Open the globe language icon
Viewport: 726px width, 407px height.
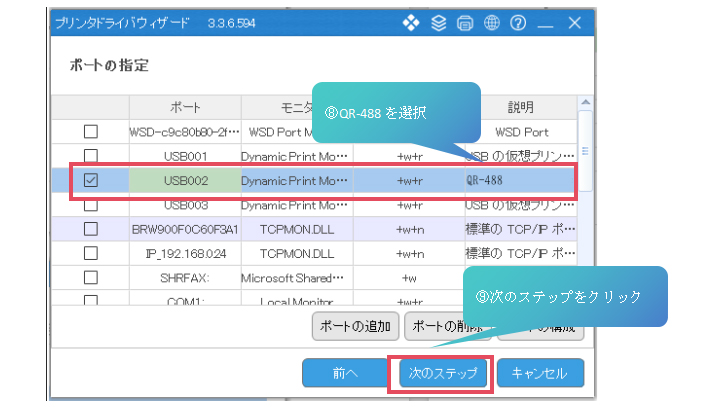[492, 22]
